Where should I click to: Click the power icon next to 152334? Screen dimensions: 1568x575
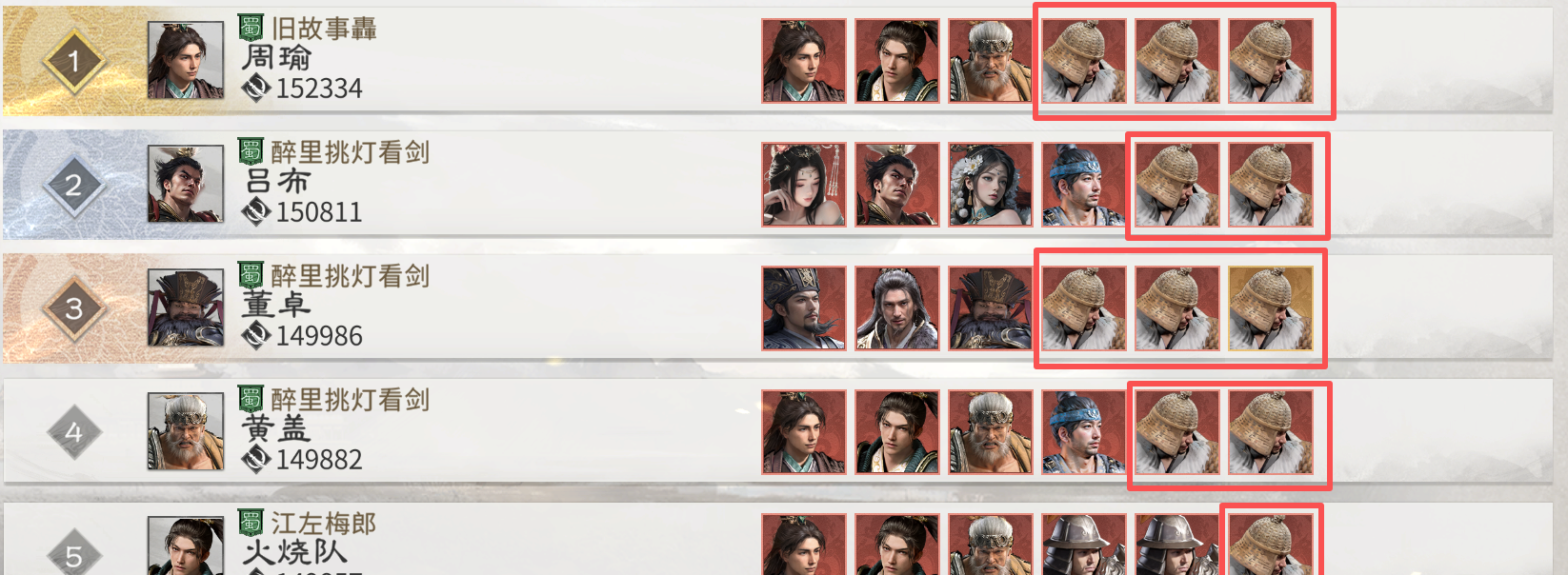tap(255, 89)
